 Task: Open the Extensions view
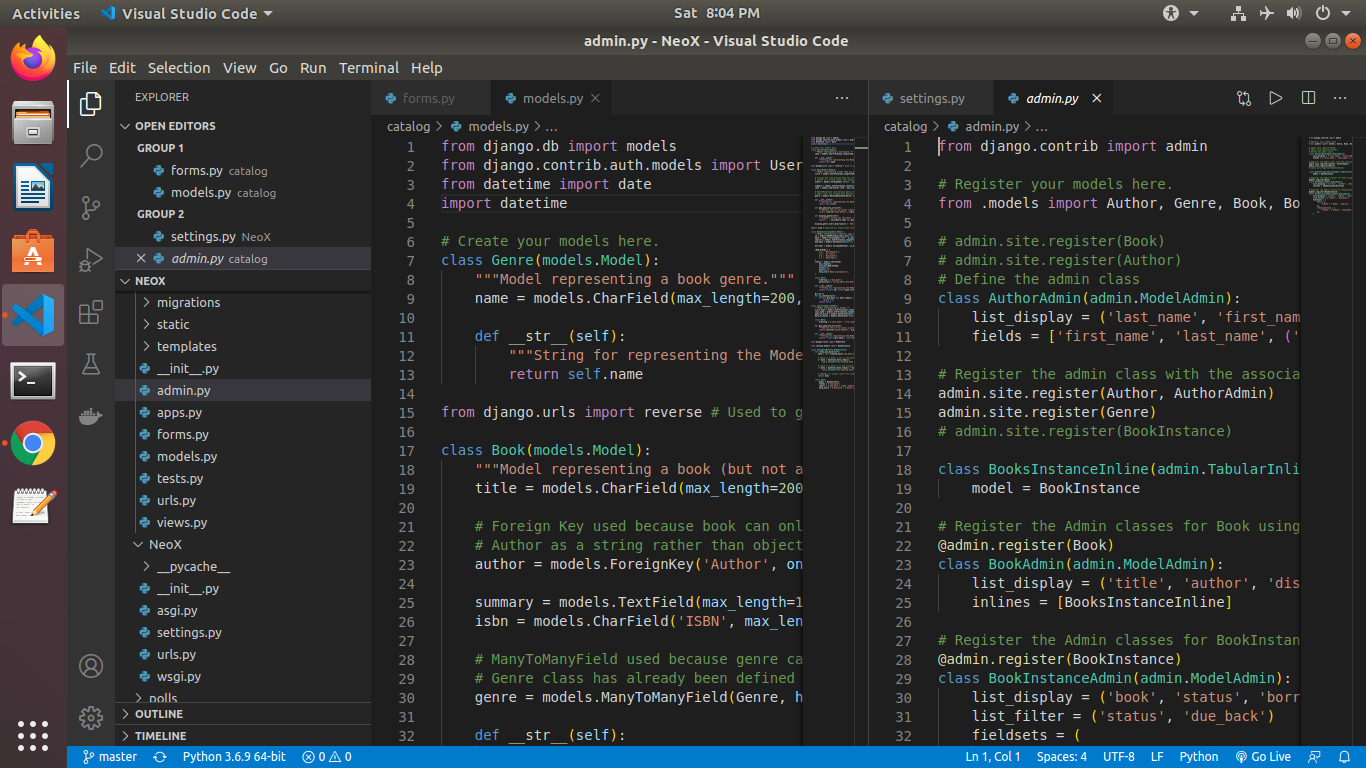click(91, 312)
